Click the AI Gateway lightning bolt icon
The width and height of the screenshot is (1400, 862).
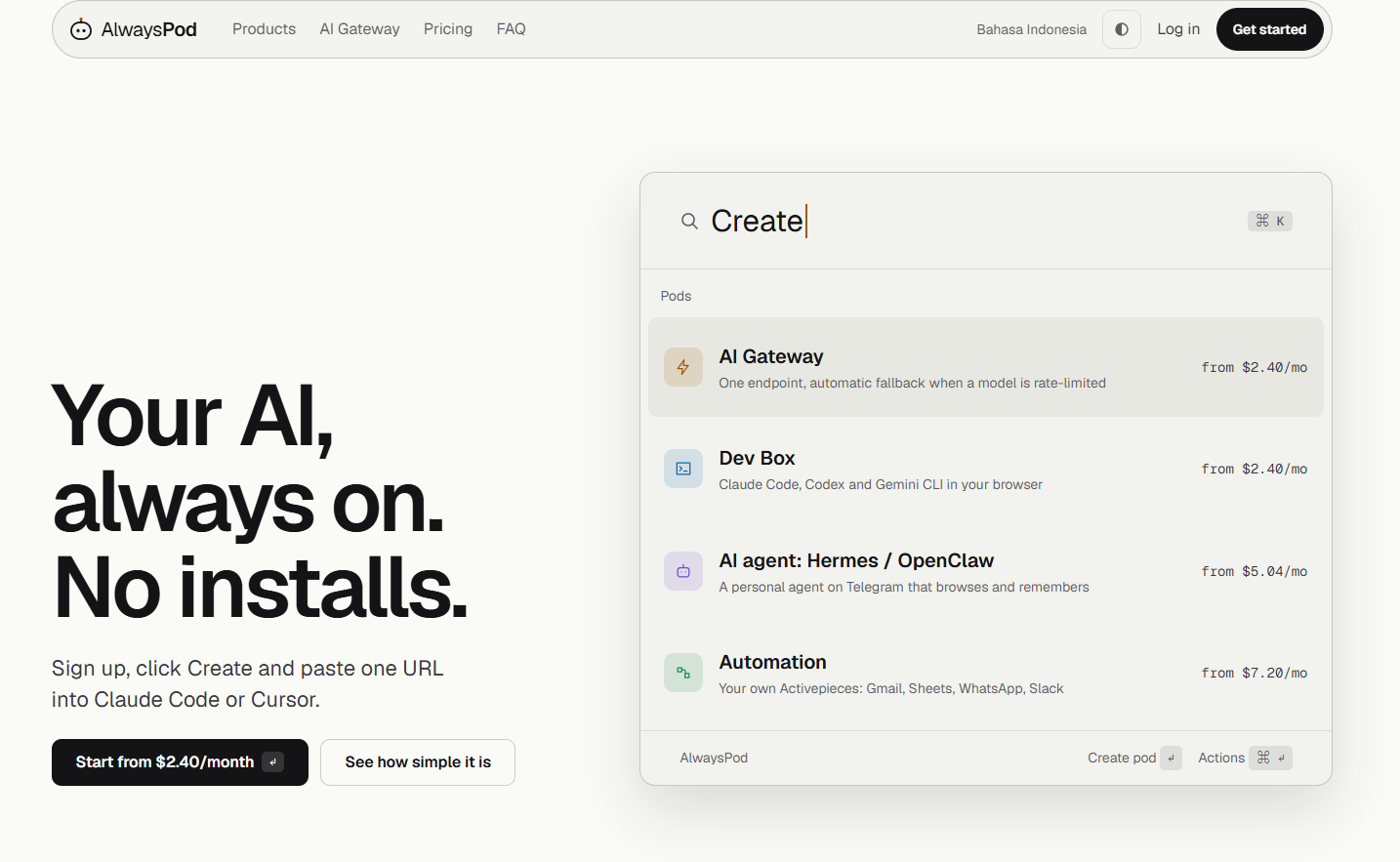683,367
